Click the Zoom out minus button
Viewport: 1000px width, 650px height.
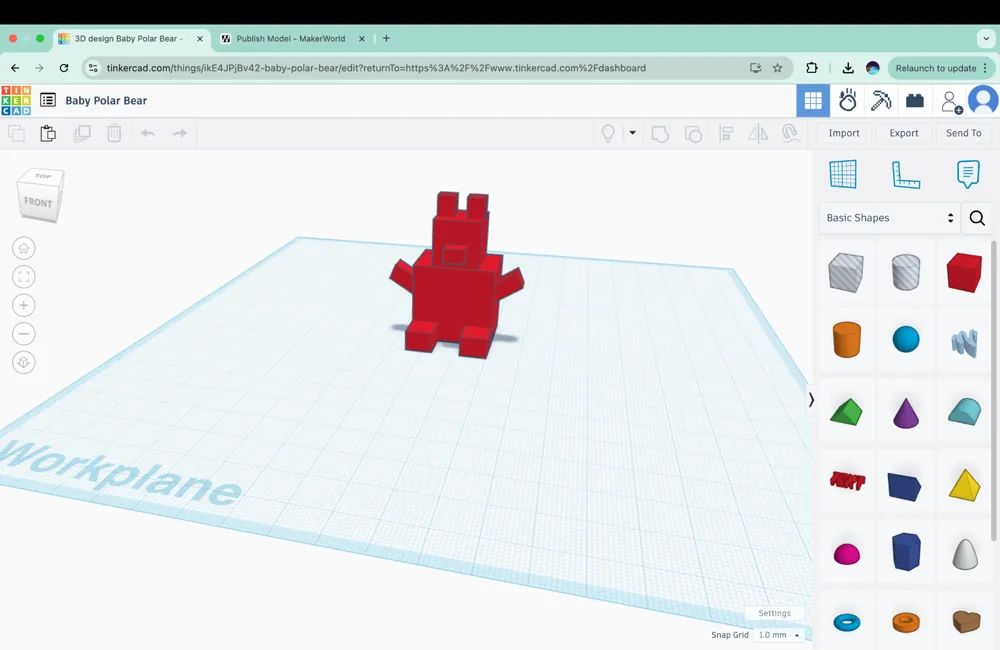(24, 334)
